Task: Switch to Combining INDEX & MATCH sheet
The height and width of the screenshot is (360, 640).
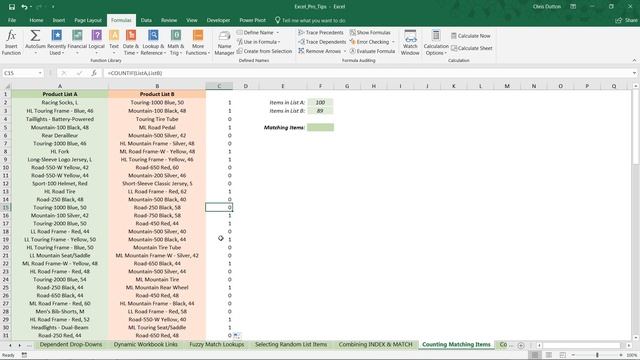Action: tap(376, 344)
